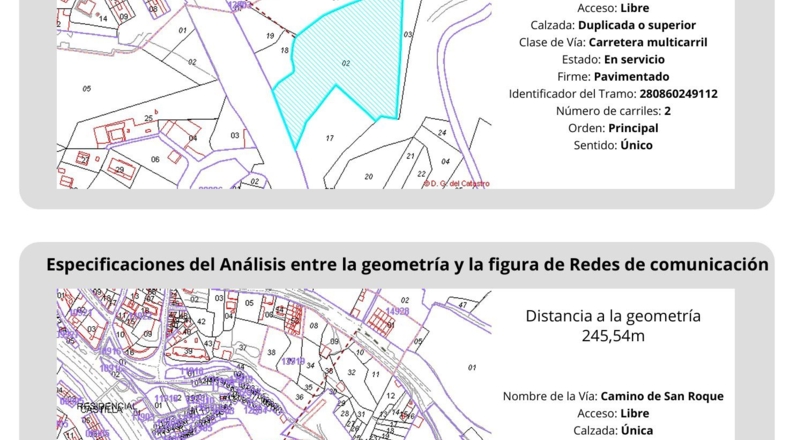
Task: Click parcel 32 on the lower map
Action: click(351, 372)
